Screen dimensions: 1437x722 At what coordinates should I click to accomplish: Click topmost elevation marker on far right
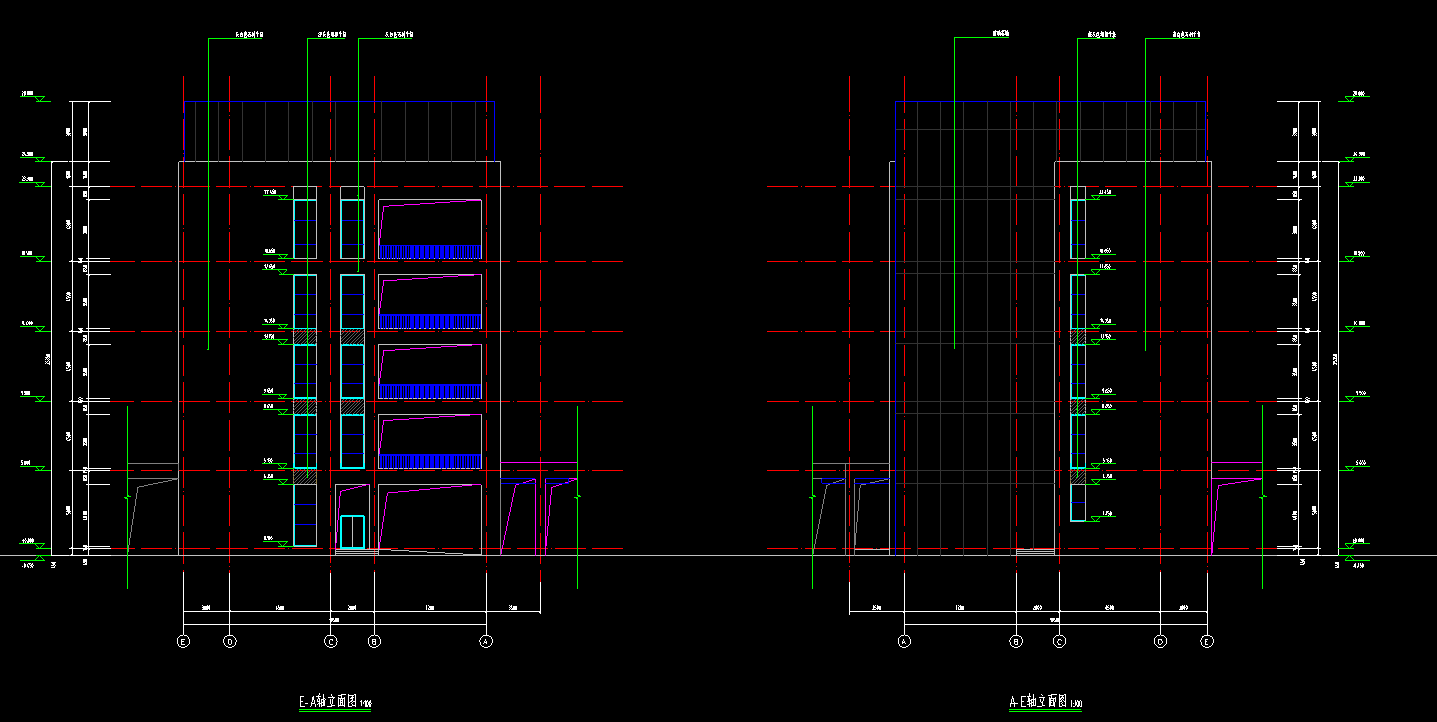1357,96
